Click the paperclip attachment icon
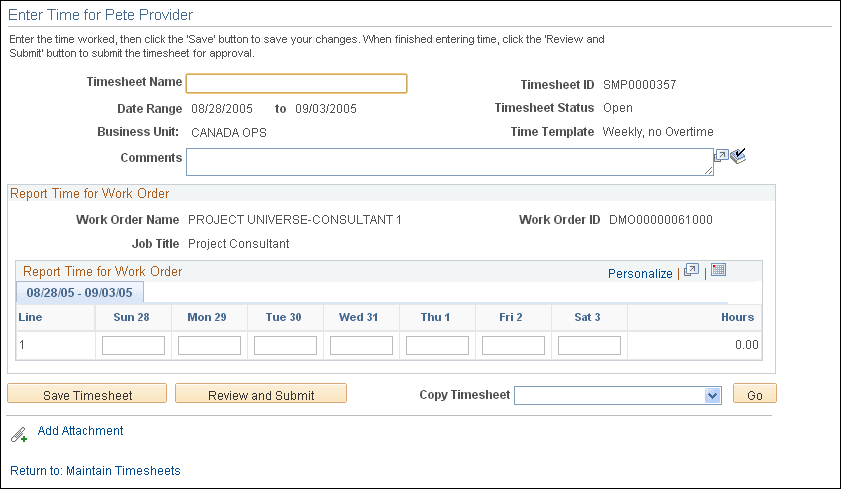 point(19,434)
